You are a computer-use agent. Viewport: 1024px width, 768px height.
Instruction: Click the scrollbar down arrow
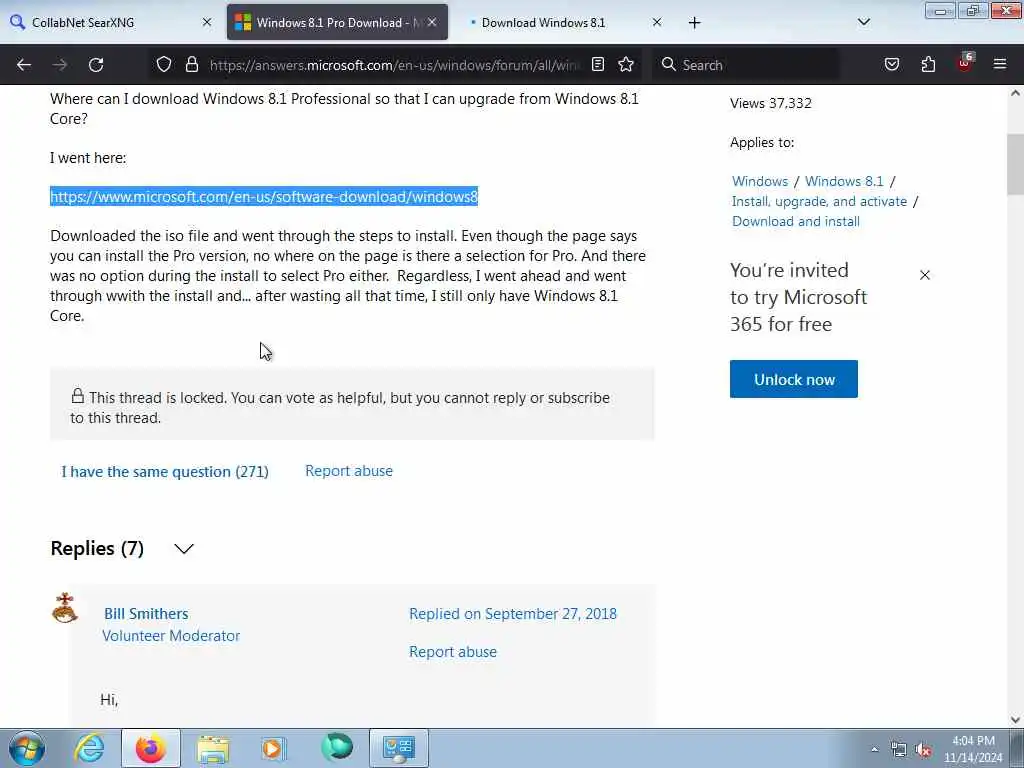[1015, 720]
